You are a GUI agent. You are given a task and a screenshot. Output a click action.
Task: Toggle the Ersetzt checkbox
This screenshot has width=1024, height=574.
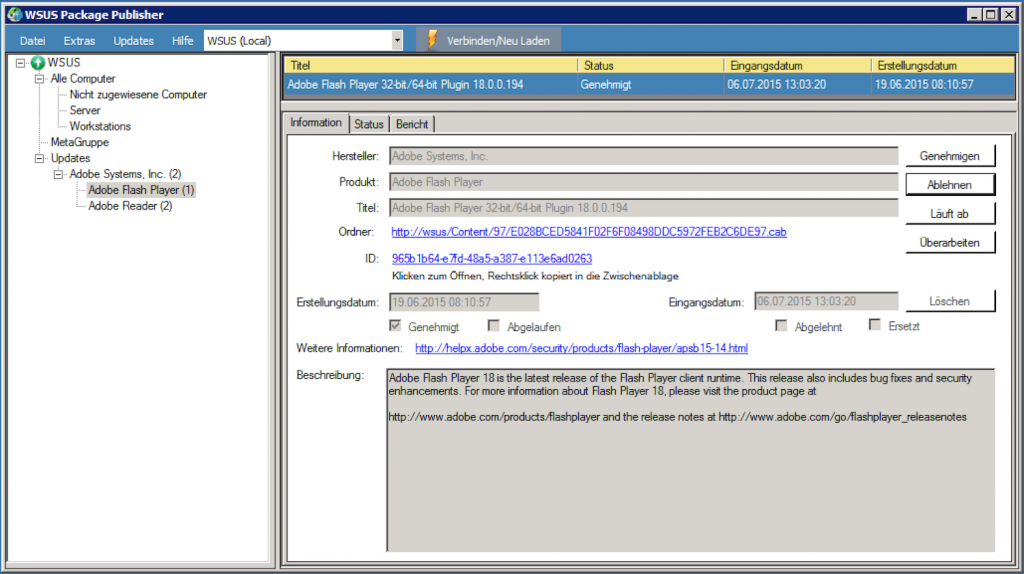pyautogui.click(x=875, y=325)
